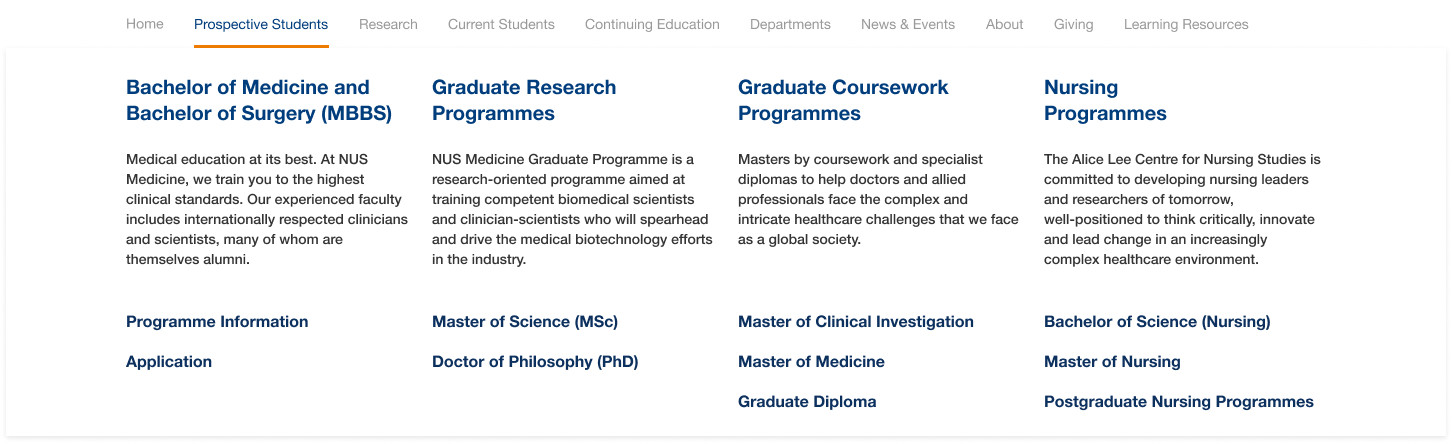
Task: Click the Application link
Action: click(169, 362)
